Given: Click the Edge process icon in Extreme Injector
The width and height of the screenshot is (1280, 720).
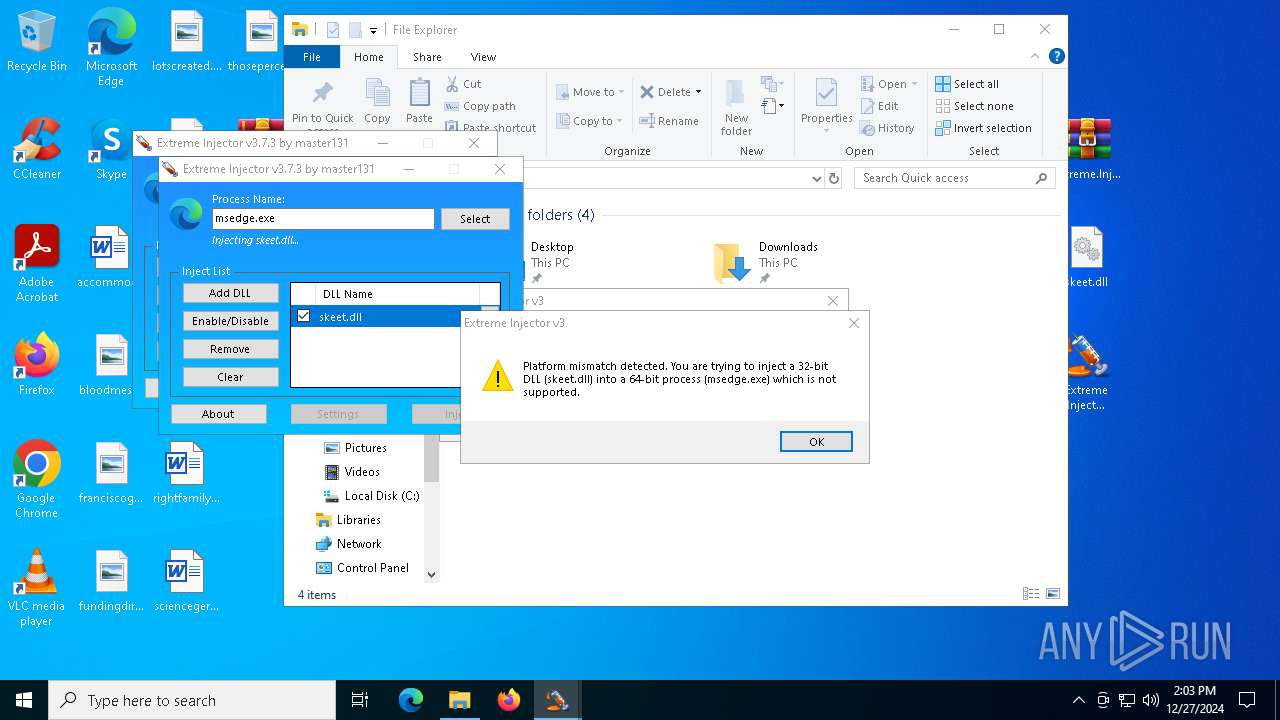Looking at the screenshot, I should point(186,215).
